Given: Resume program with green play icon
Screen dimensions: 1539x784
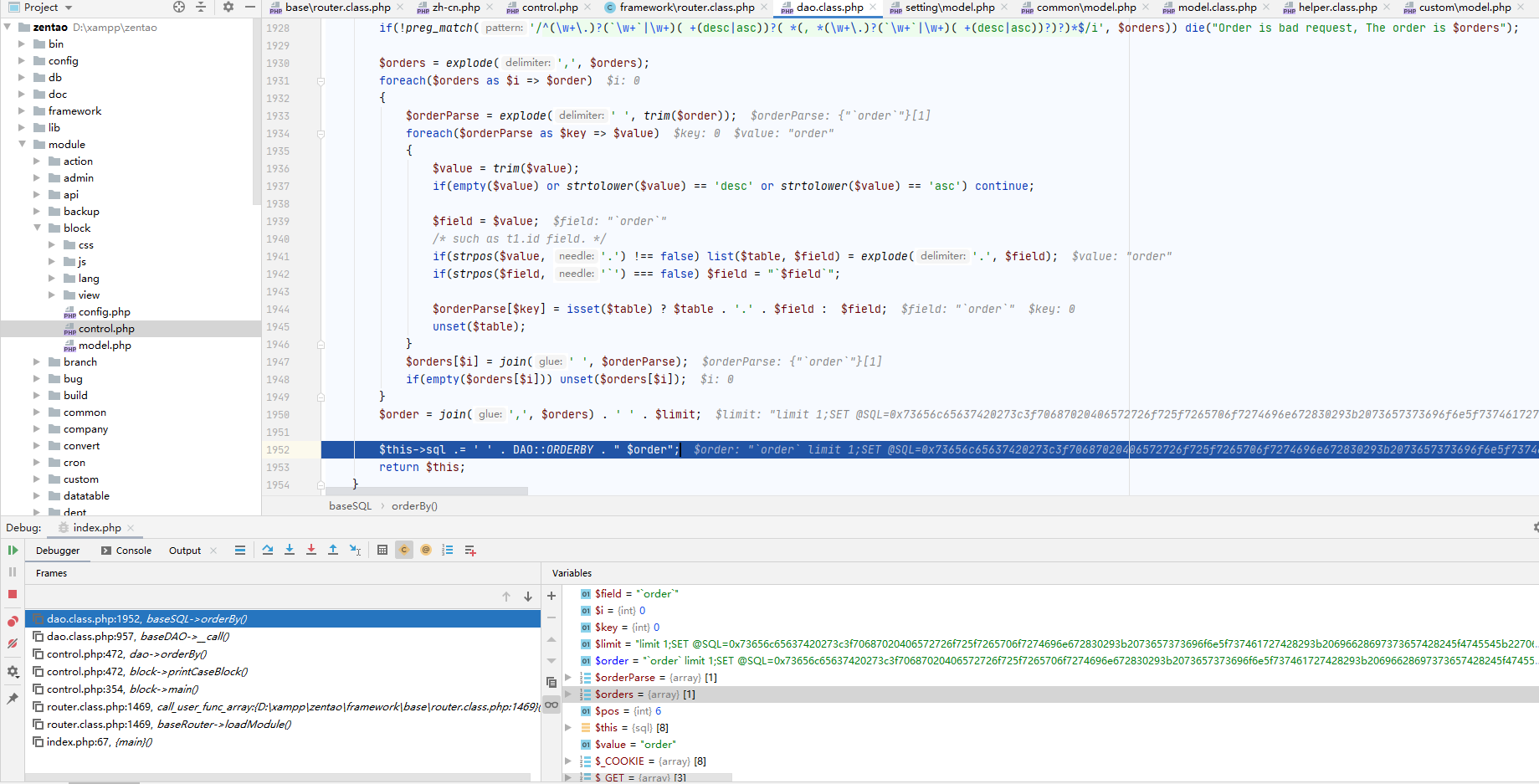Looking at the screenshot, I should click(13, 550).
